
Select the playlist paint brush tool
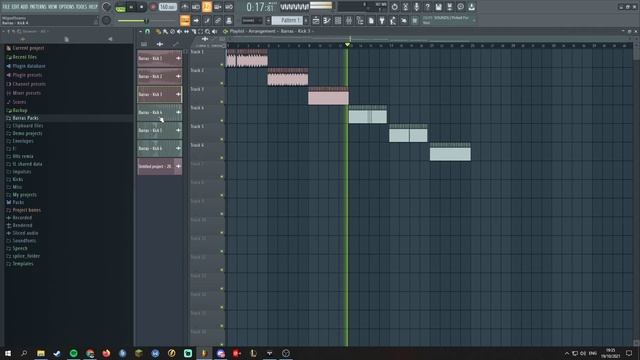point(165,31)
